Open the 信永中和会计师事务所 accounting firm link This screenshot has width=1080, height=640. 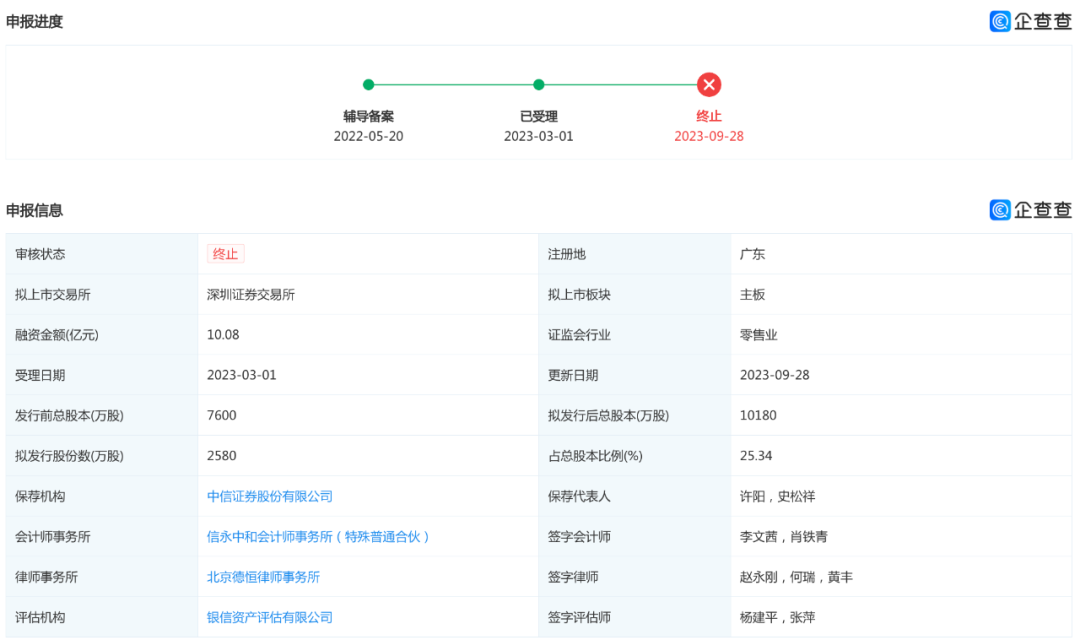pos(317,536)
